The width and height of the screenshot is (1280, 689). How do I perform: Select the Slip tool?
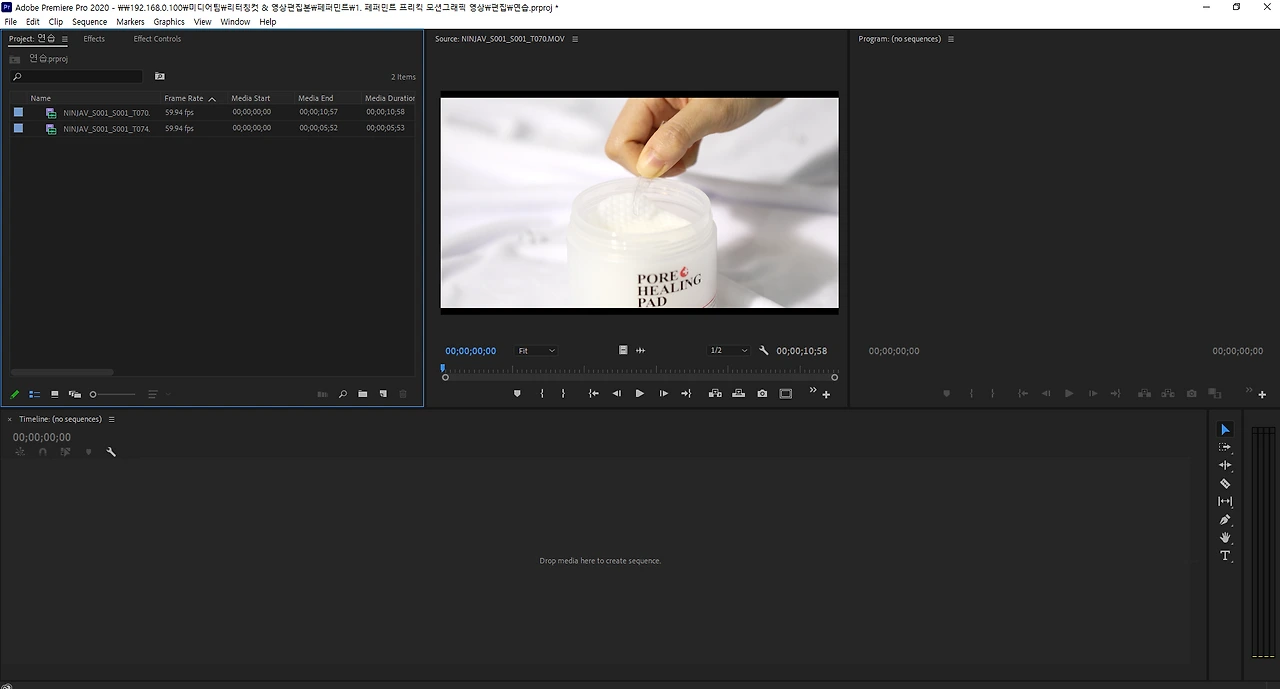point(1225,501)
